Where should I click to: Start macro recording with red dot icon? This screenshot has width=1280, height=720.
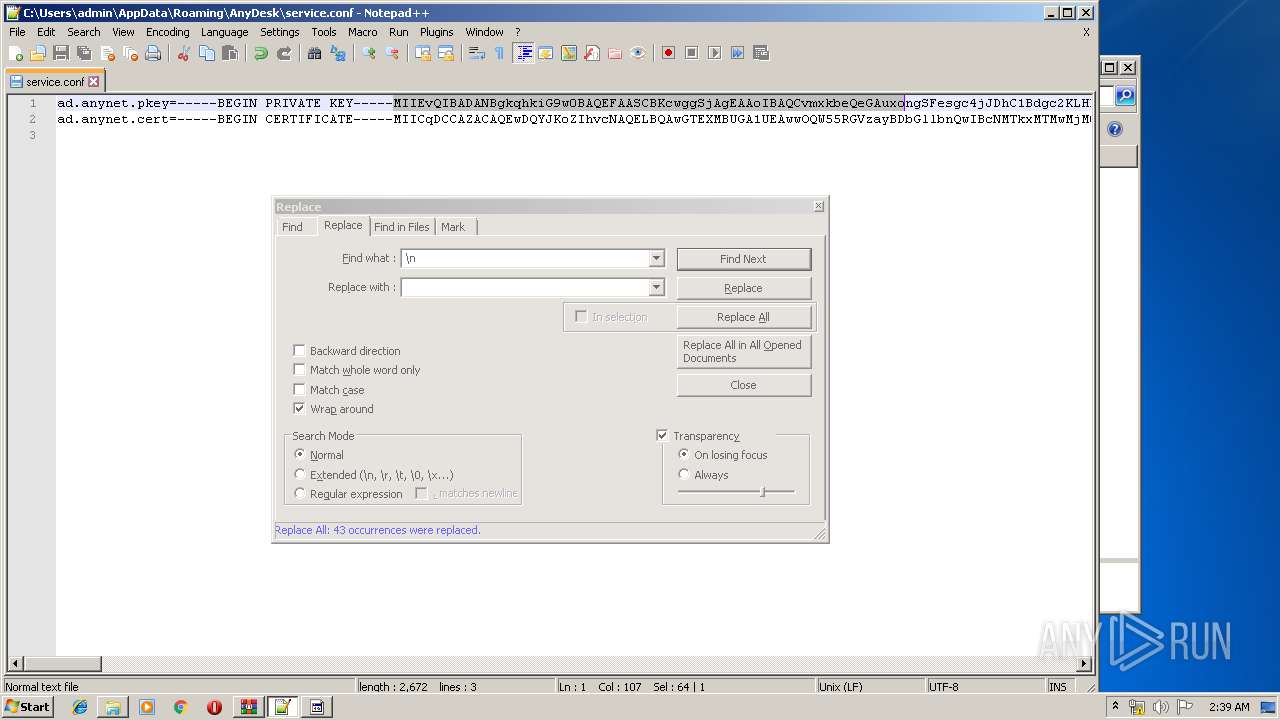(x=668, y=53)
